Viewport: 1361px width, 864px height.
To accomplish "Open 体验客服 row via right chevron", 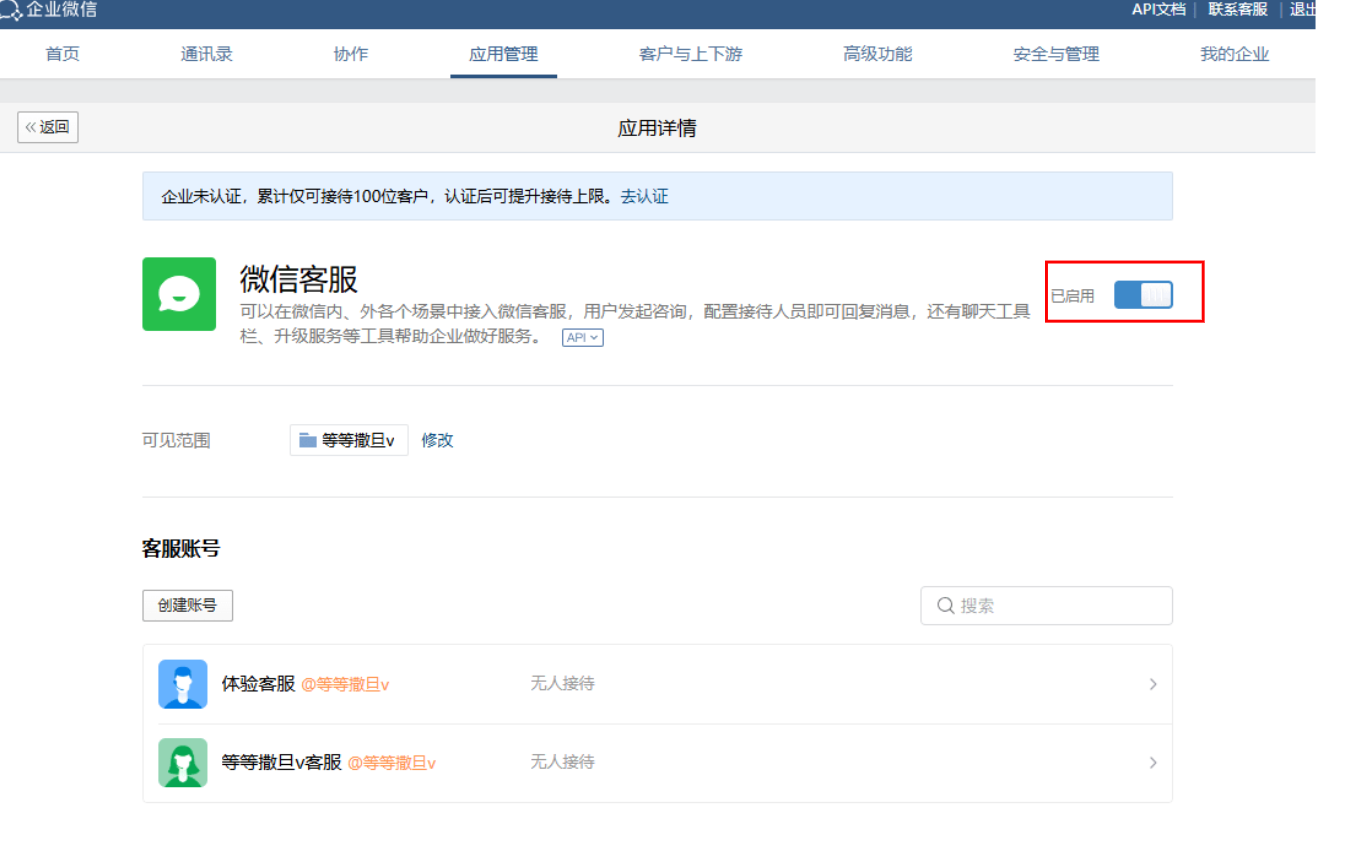I will [1152, 684].
